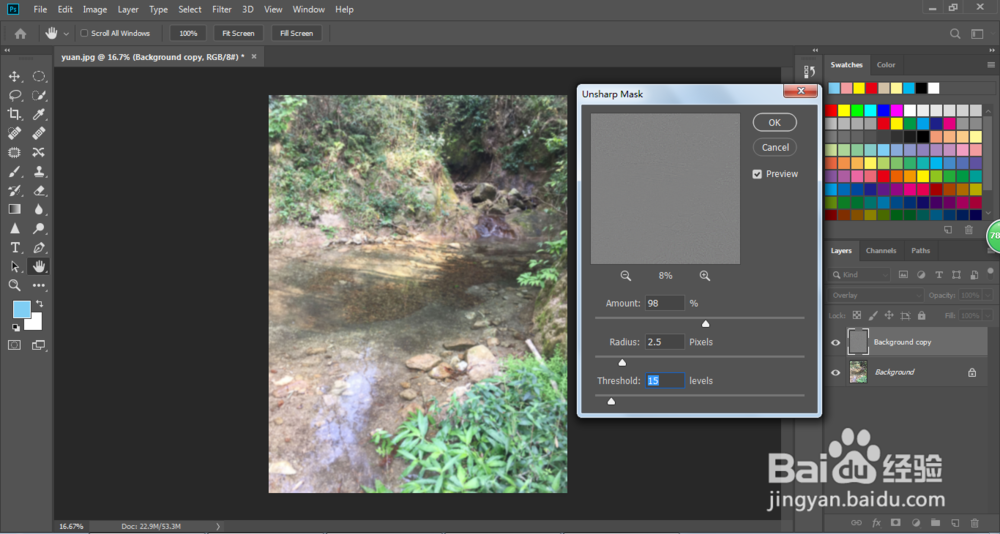Select the Clone Stamp tool
This screenshot has width=1000, height=534.
[39, 172]
